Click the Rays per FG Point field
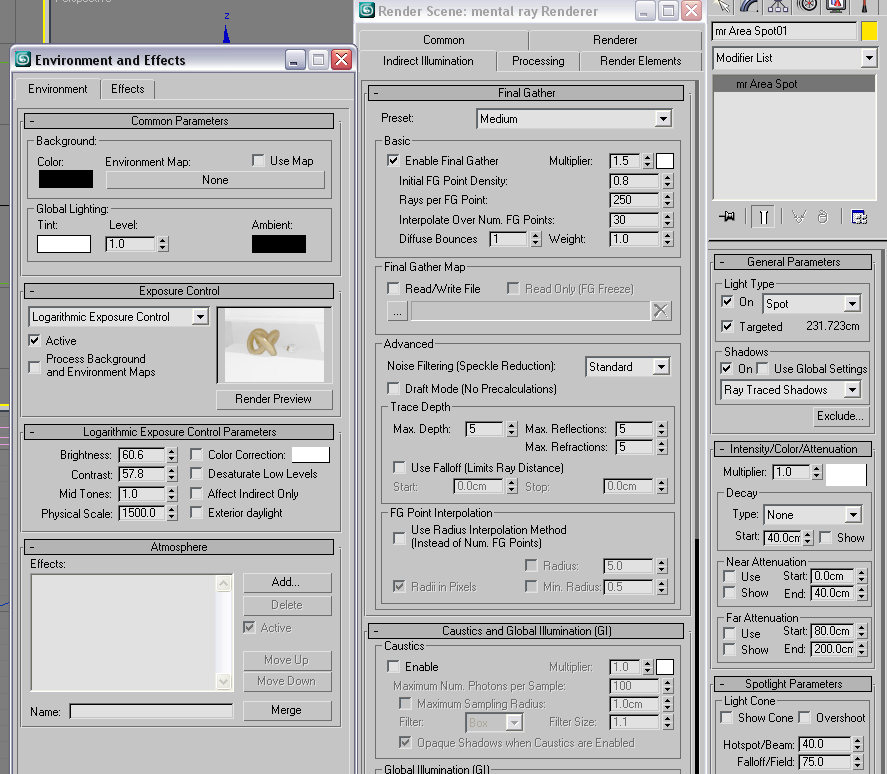887x774 pixels. [x=634, y=200]
